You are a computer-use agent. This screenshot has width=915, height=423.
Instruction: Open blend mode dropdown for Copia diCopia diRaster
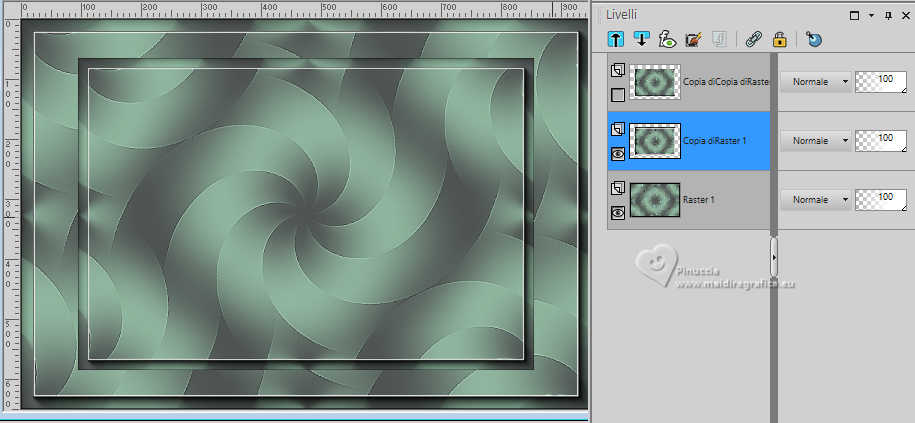[x=816, y=82]
